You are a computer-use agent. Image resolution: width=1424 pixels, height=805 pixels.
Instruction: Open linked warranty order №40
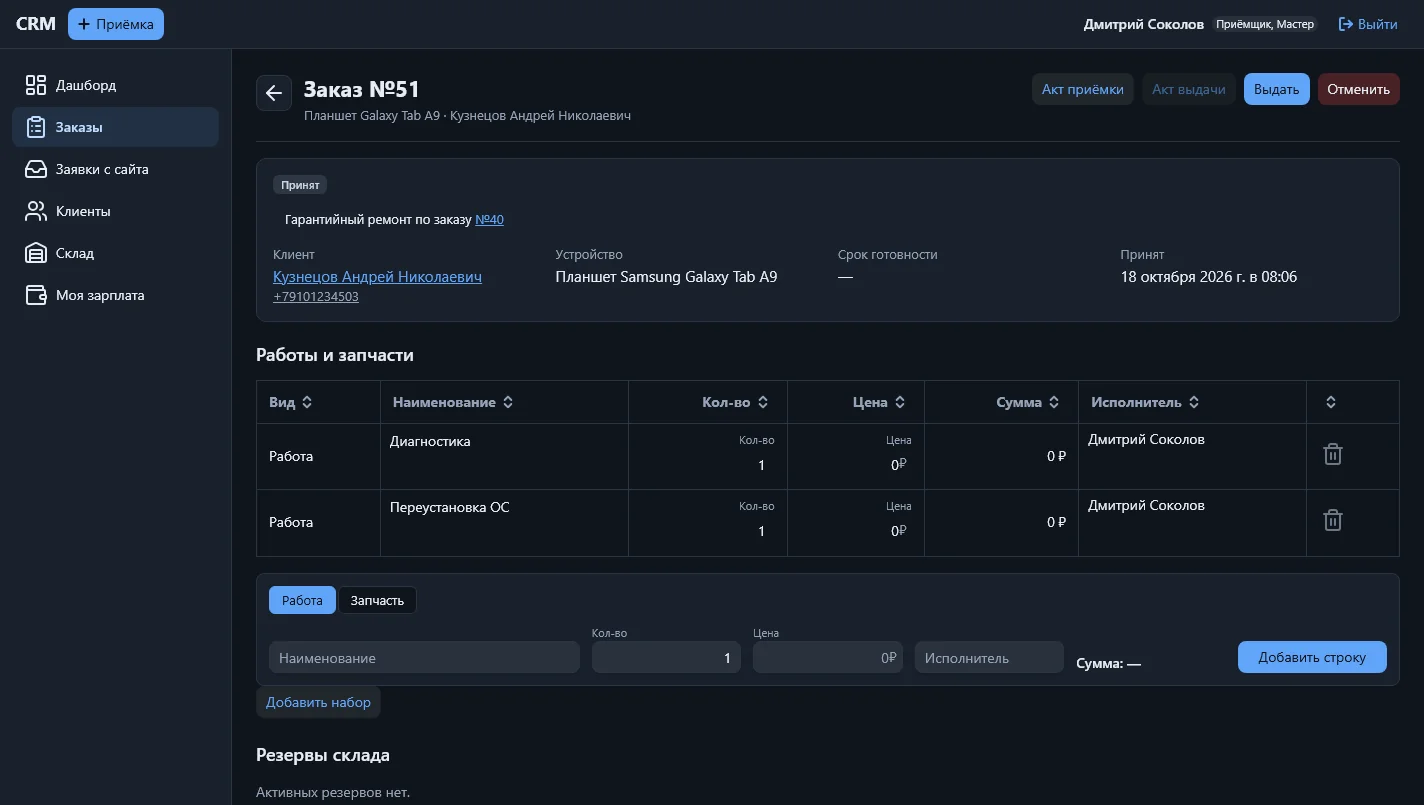(x=489, y=219)
